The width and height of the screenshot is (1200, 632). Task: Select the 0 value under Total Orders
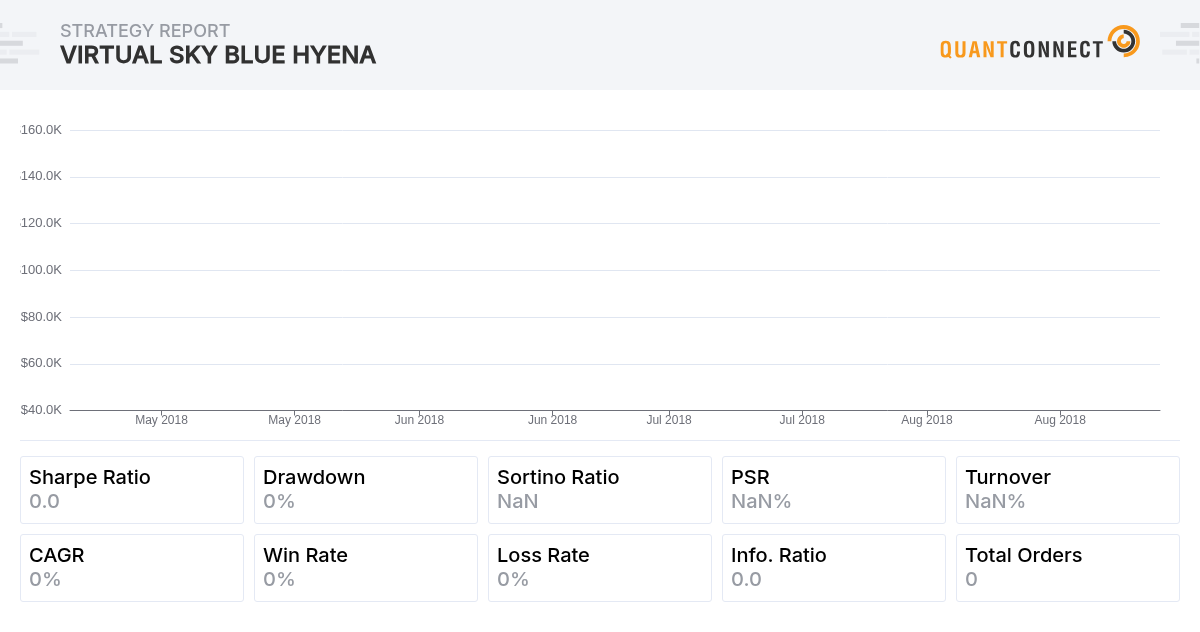coord(971,579)
